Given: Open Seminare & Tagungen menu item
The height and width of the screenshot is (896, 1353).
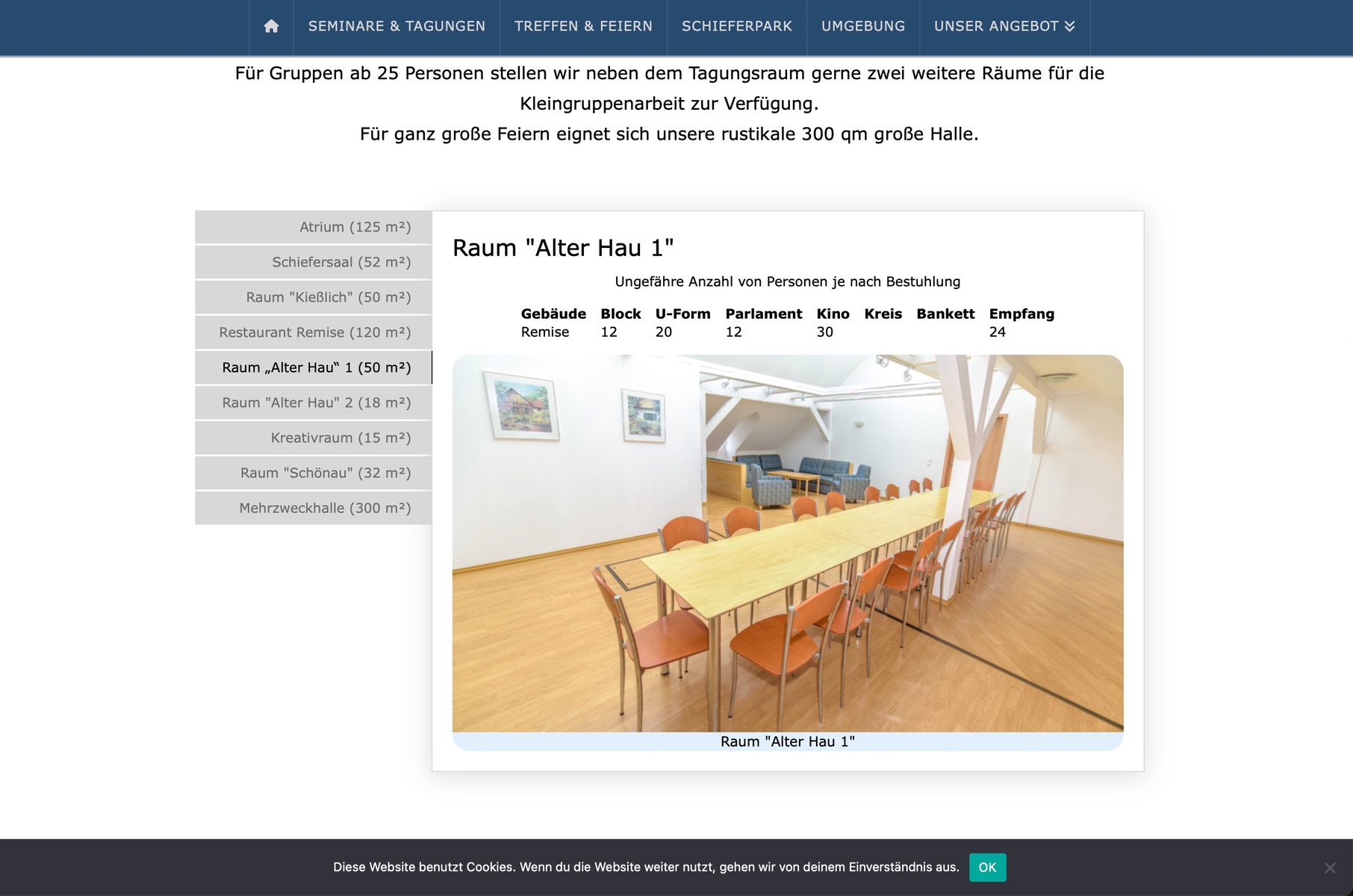Looking at the screenshot, I should 396,26.
